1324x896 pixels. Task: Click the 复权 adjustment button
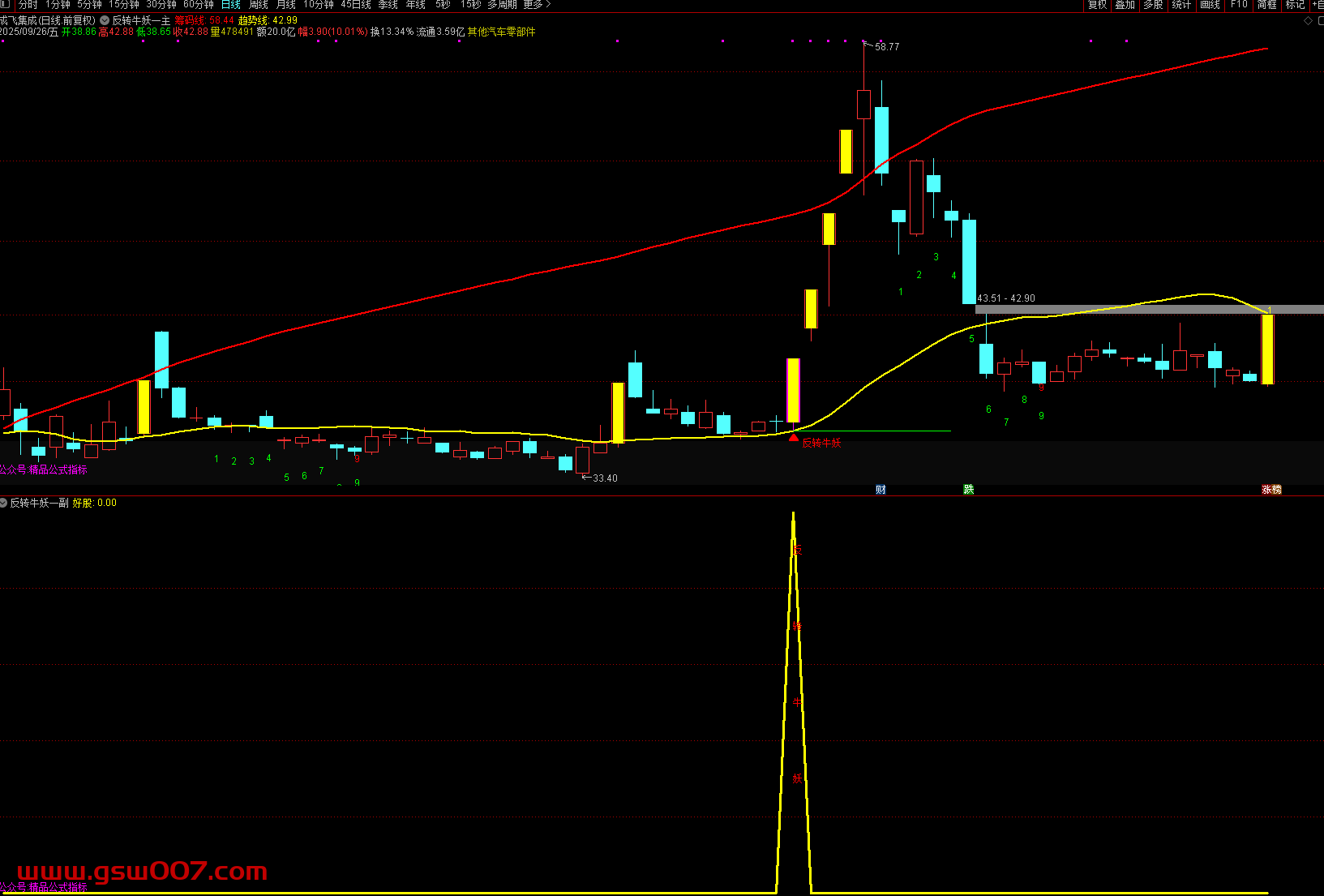[1097, 5]
